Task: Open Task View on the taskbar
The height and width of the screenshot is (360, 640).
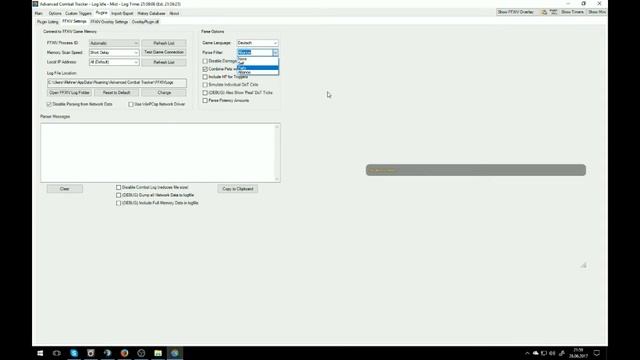Action: coord(57,353)
